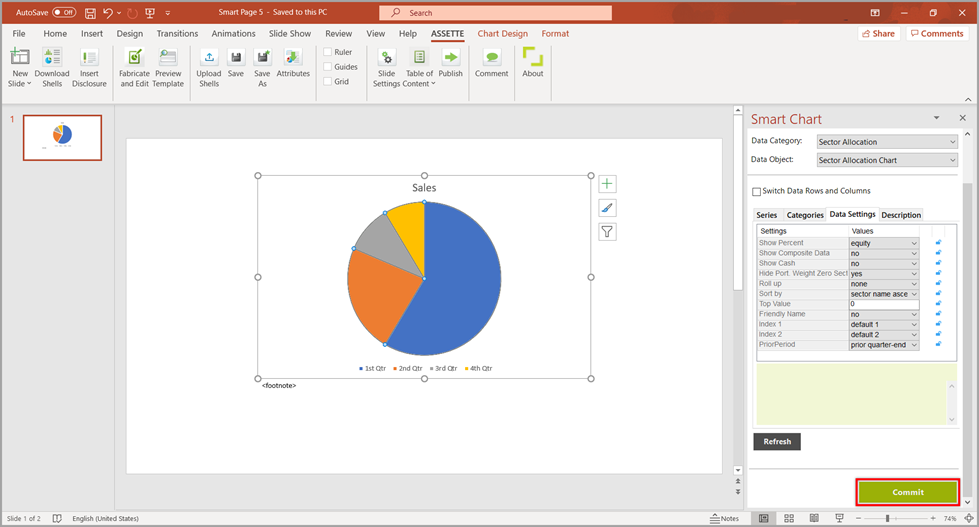Click the zoom in plus button

[x=933, y=518]
